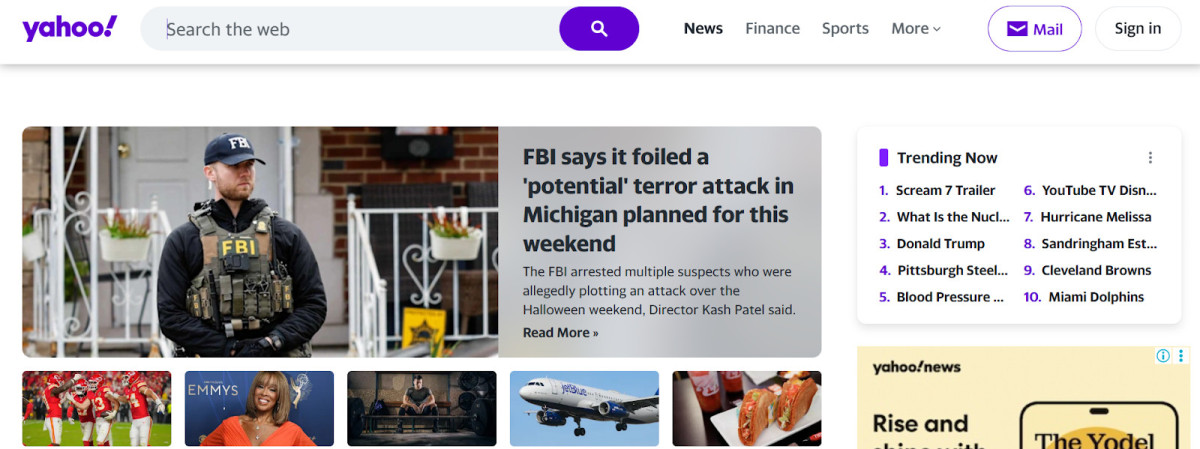This screenshot has height=449, width=1200.
Task: Click the Yahoo logo
Action: (x=69, y=29)
